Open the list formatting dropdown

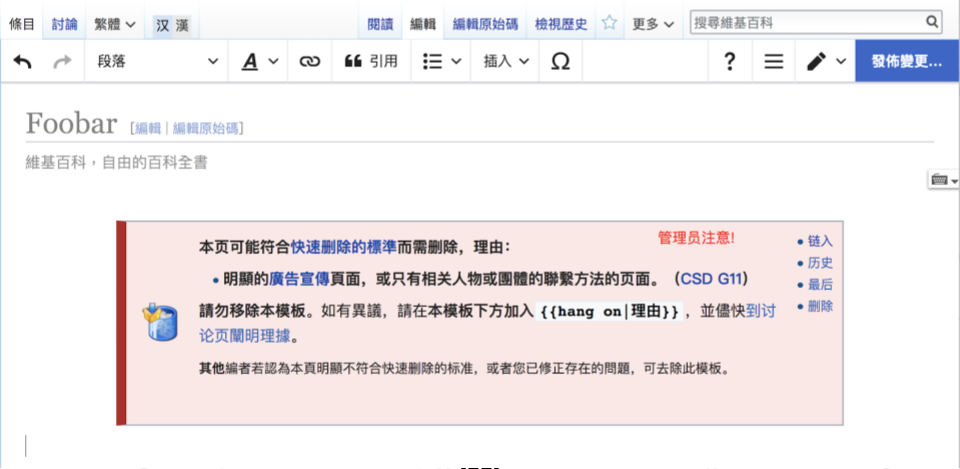(x=441, y=61)
